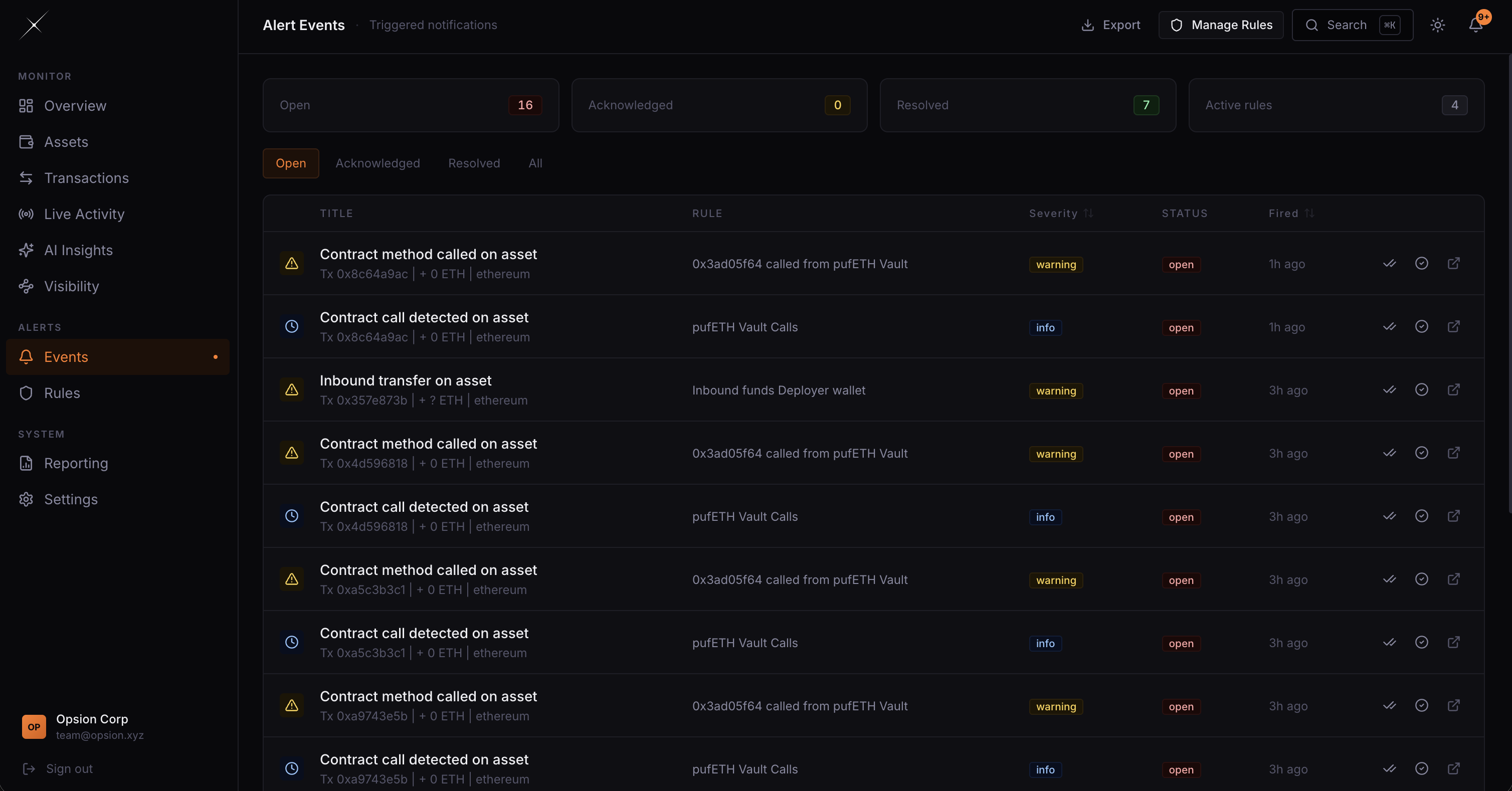Acknowledge the Inbound transfer event via double-check icon

tap(1389, 389)
